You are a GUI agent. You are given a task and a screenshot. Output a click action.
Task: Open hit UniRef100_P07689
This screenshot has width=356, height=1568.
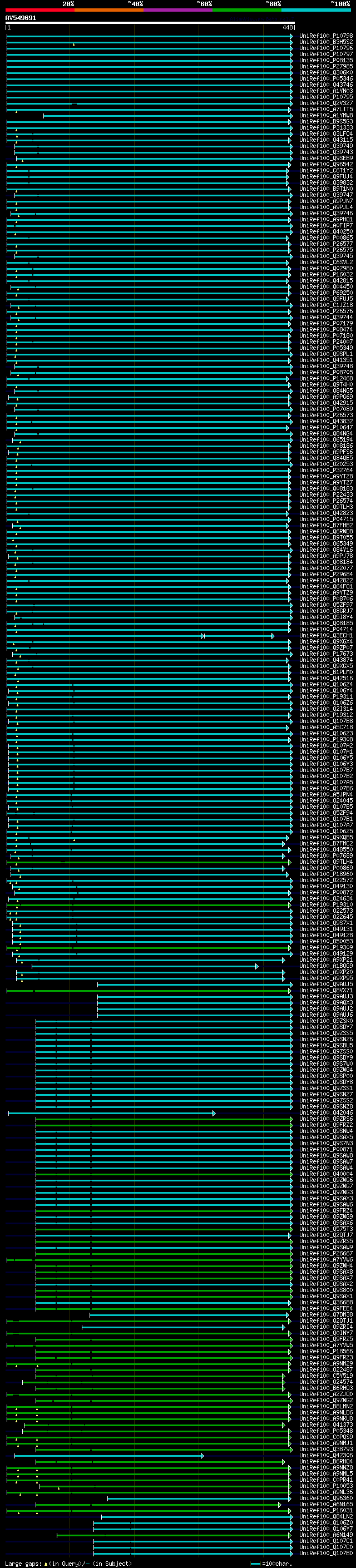[326, 856]
